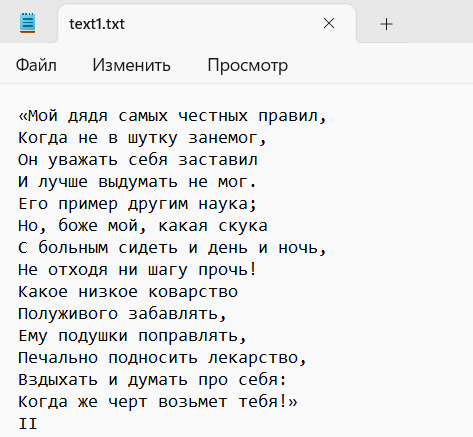Place cursor in line "Мой дядя самых честных правил"
Image resolution: width=473 pixels, height=437 pixels.
[172, 116]
